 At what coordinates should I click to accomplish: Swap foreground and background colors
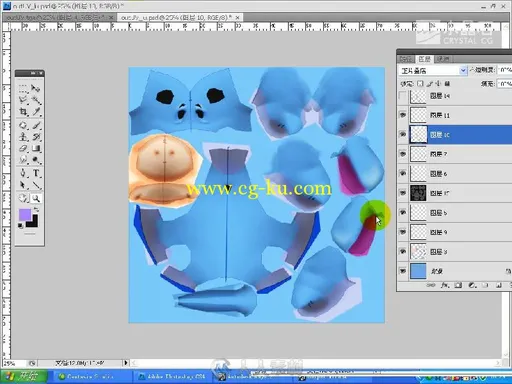(36, 210)
